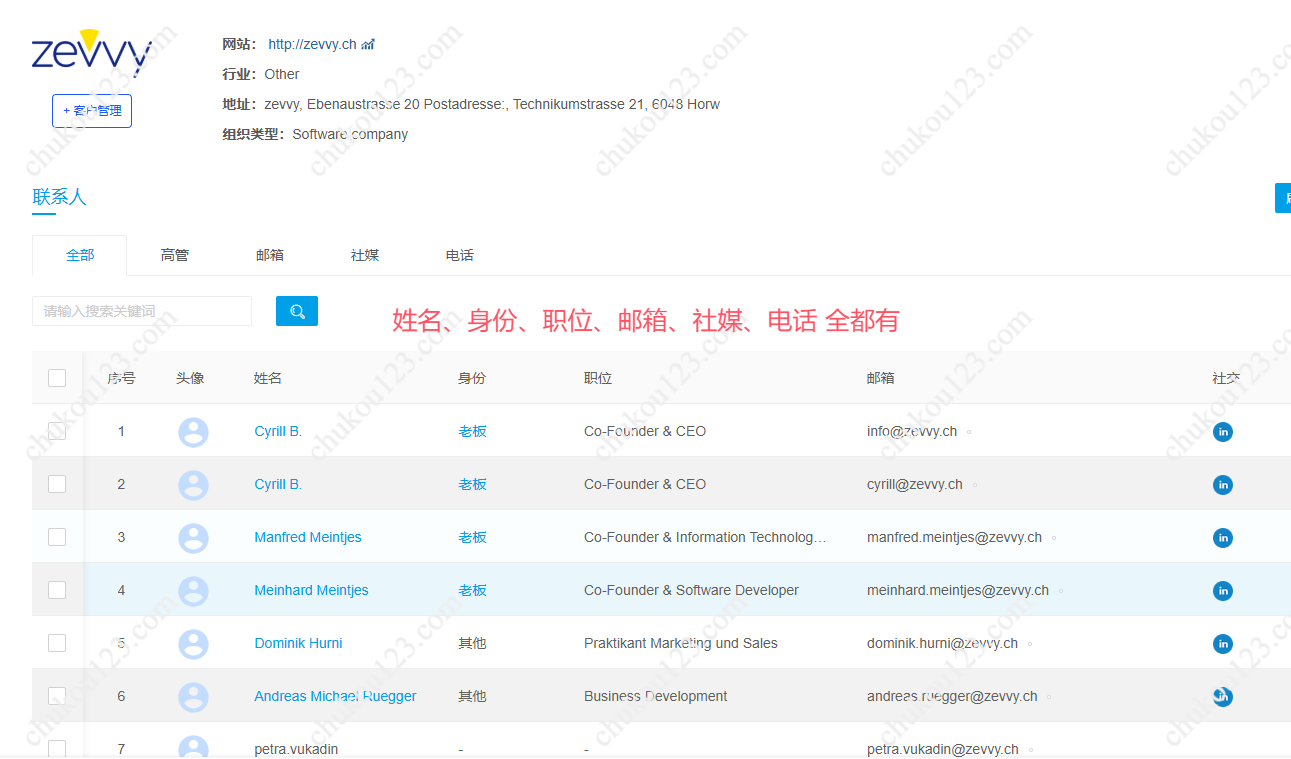This screenshot has width=1291, height=759.
Task: Switch to the 邮箱 tab
Action: tap(270, 255)
